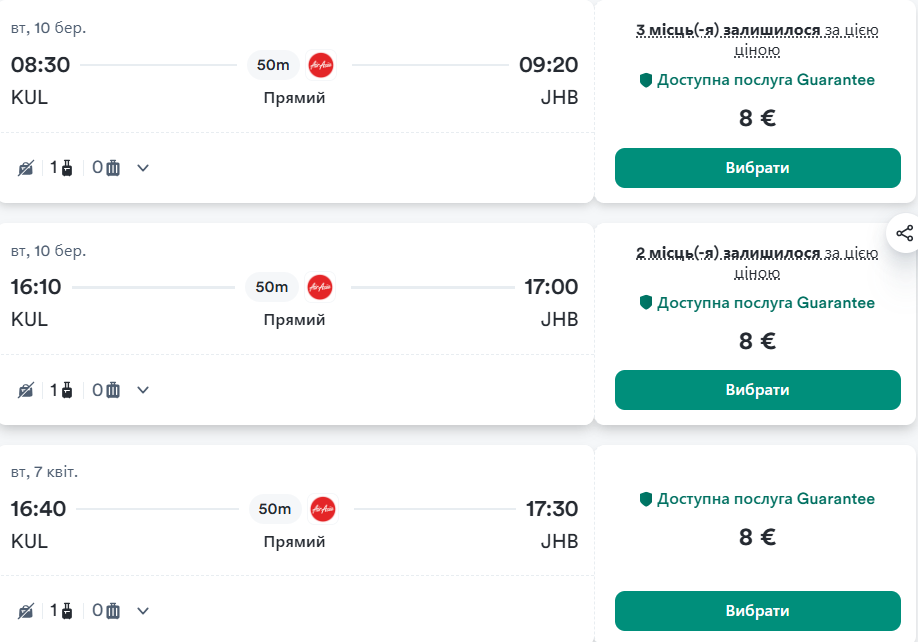
Task: Expand baggage details on the 08:30 flight
Action: pos(142,167)
